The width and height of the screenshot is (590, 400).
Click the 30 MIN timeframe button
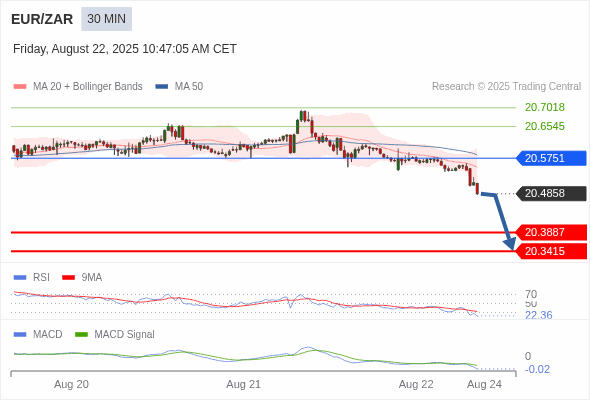[106, 19]
